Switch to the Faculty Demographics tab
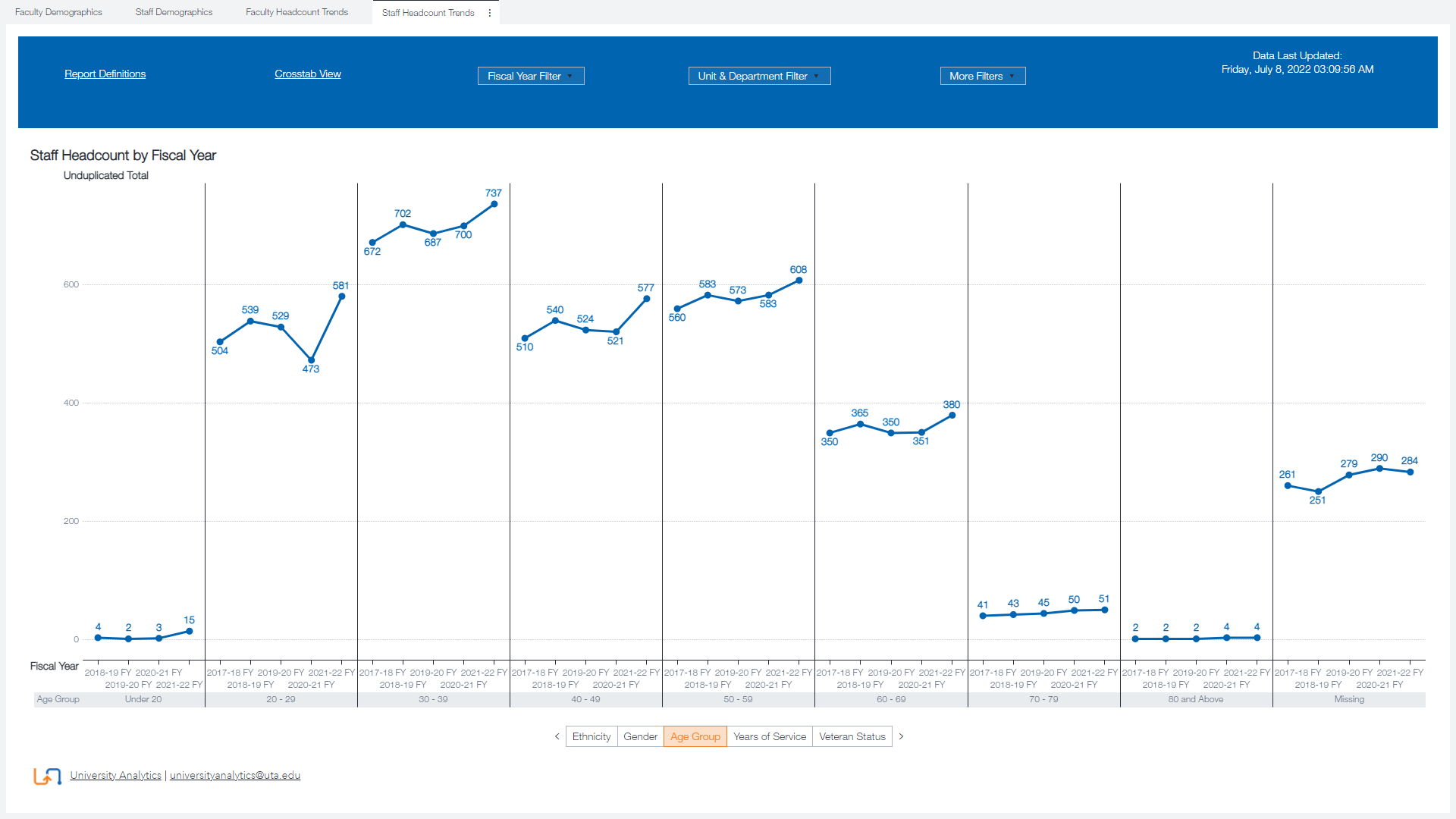Viewport: 1456px width, 819px height. tap(58, 12)
